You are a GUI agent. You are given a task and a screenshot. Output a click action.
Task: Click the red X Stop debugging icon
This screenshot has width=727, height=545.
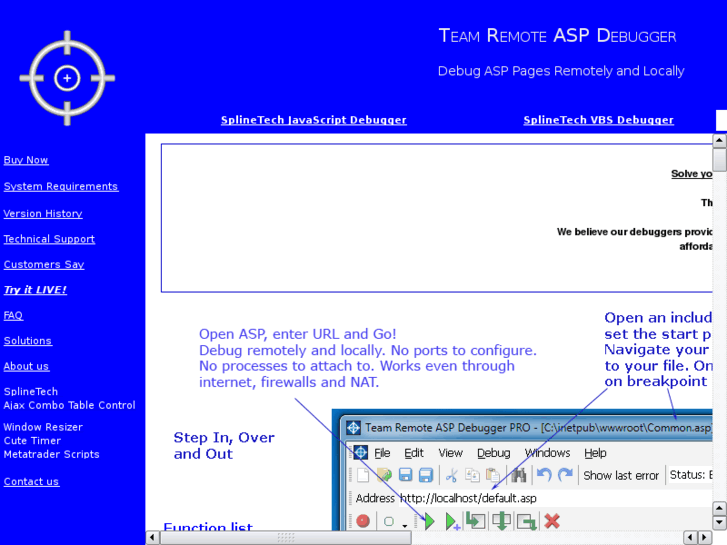pyautogui.click(x=552, y=521)
